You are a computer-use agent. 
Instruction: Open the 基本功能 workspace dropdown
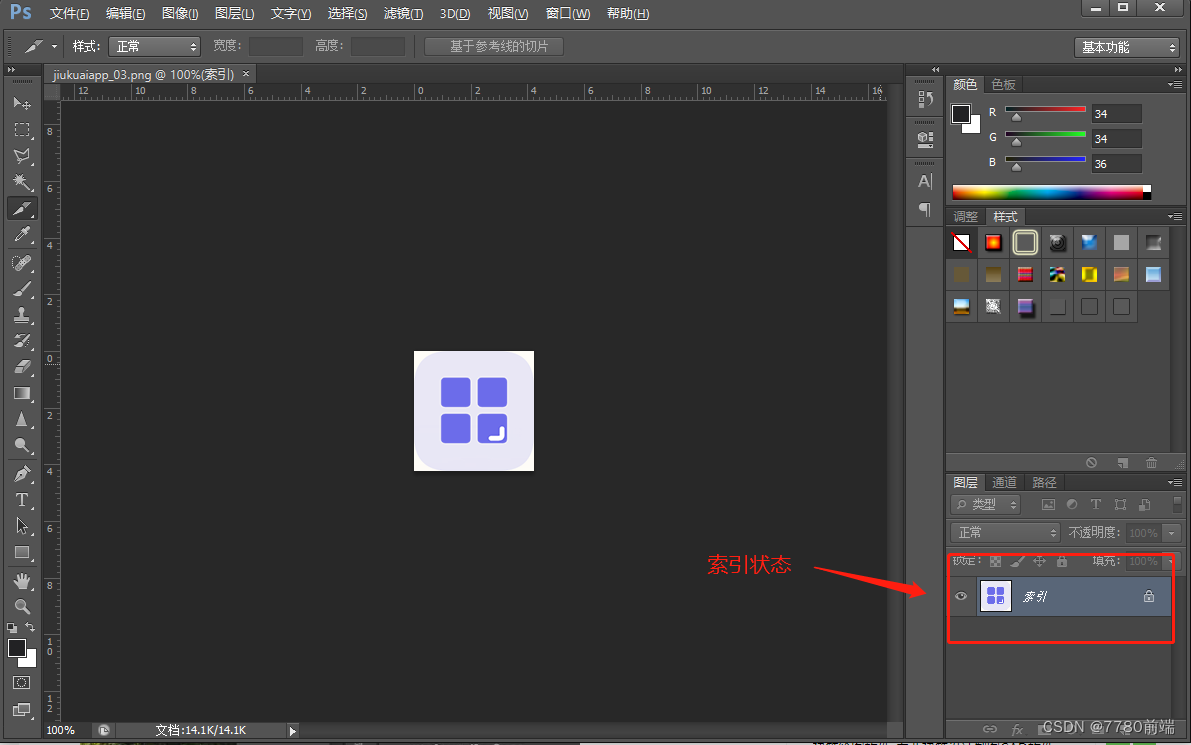pos(1126,47)
